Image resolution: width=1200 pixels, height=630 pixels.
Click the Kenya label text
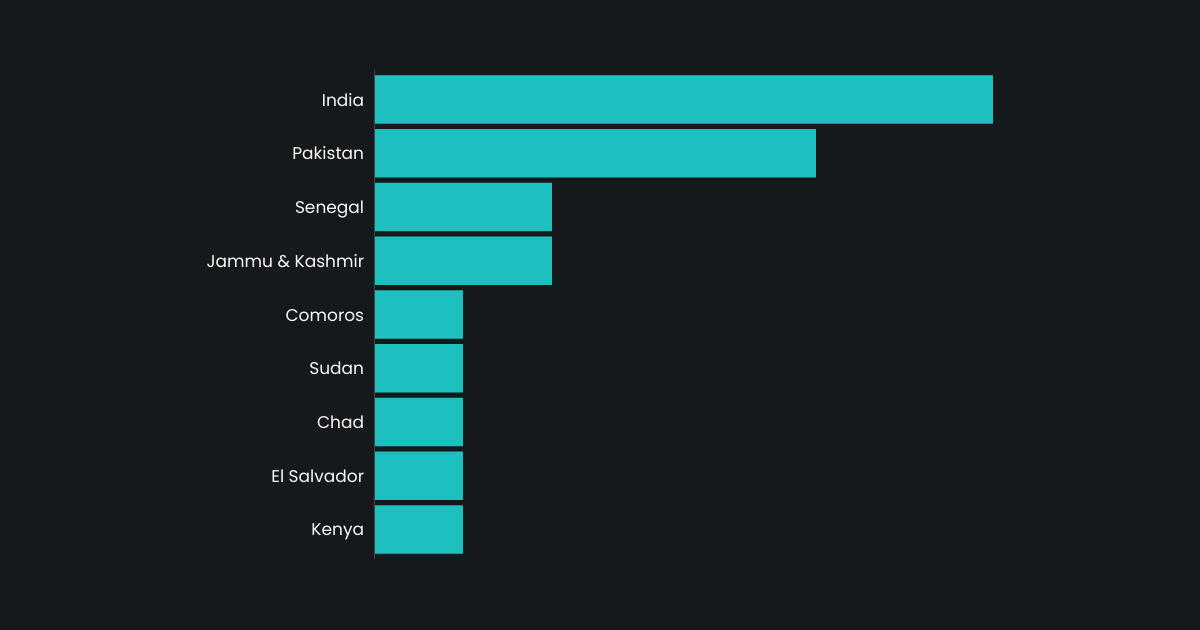(337, 530)
